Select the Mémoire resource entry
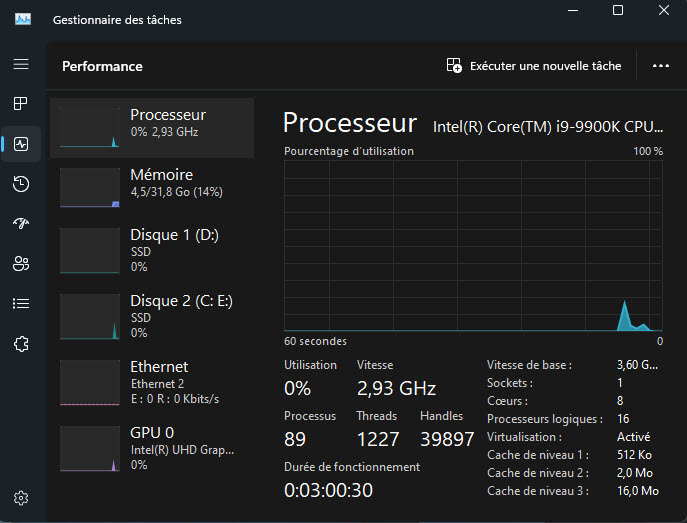Screen dimensions: 687x523 coord(151,183)
